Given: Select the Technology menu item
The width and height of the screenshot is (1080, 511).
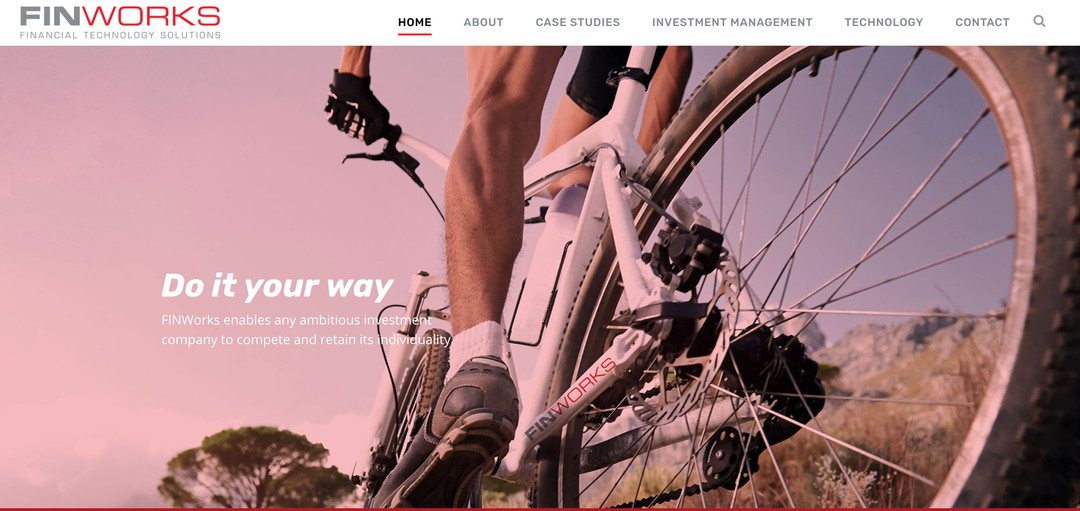Looking at the screenshot, I should 884,22.
